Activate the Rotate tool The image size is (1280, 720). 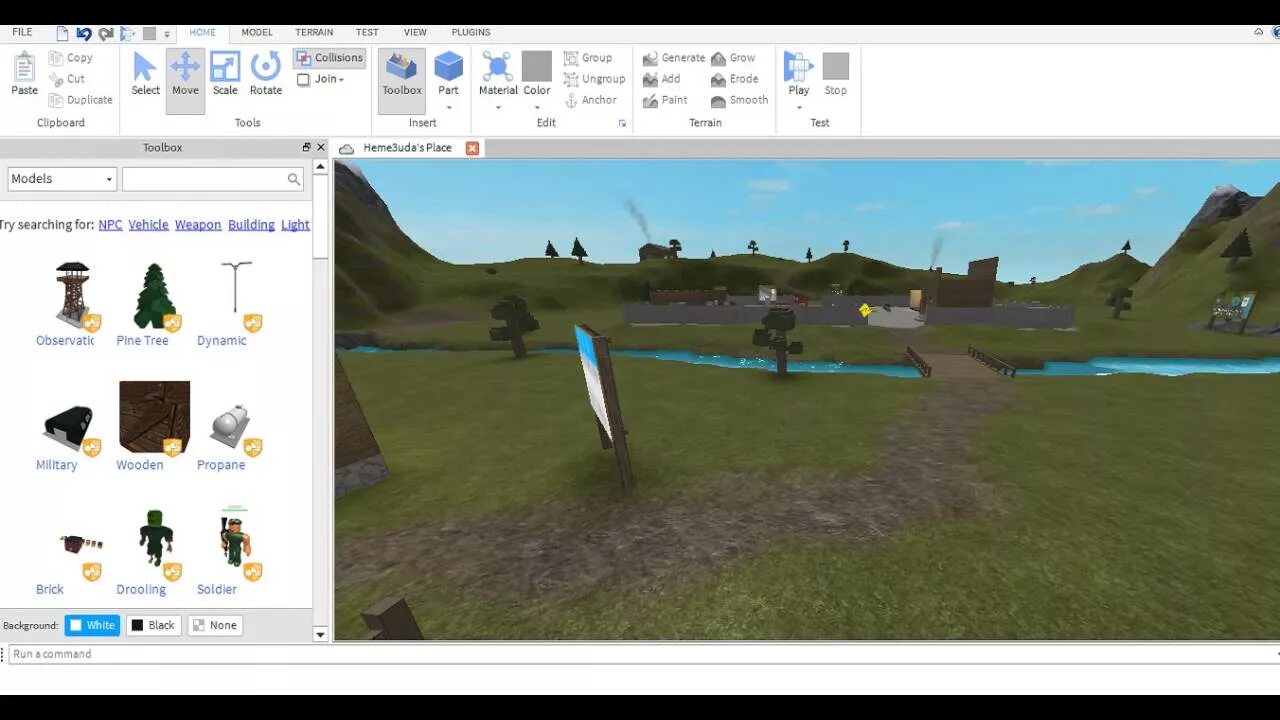(265, 75)
